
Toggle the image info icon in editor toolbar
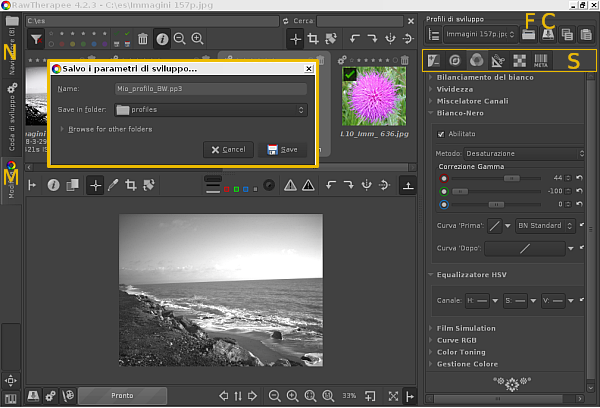click(53, 185)
